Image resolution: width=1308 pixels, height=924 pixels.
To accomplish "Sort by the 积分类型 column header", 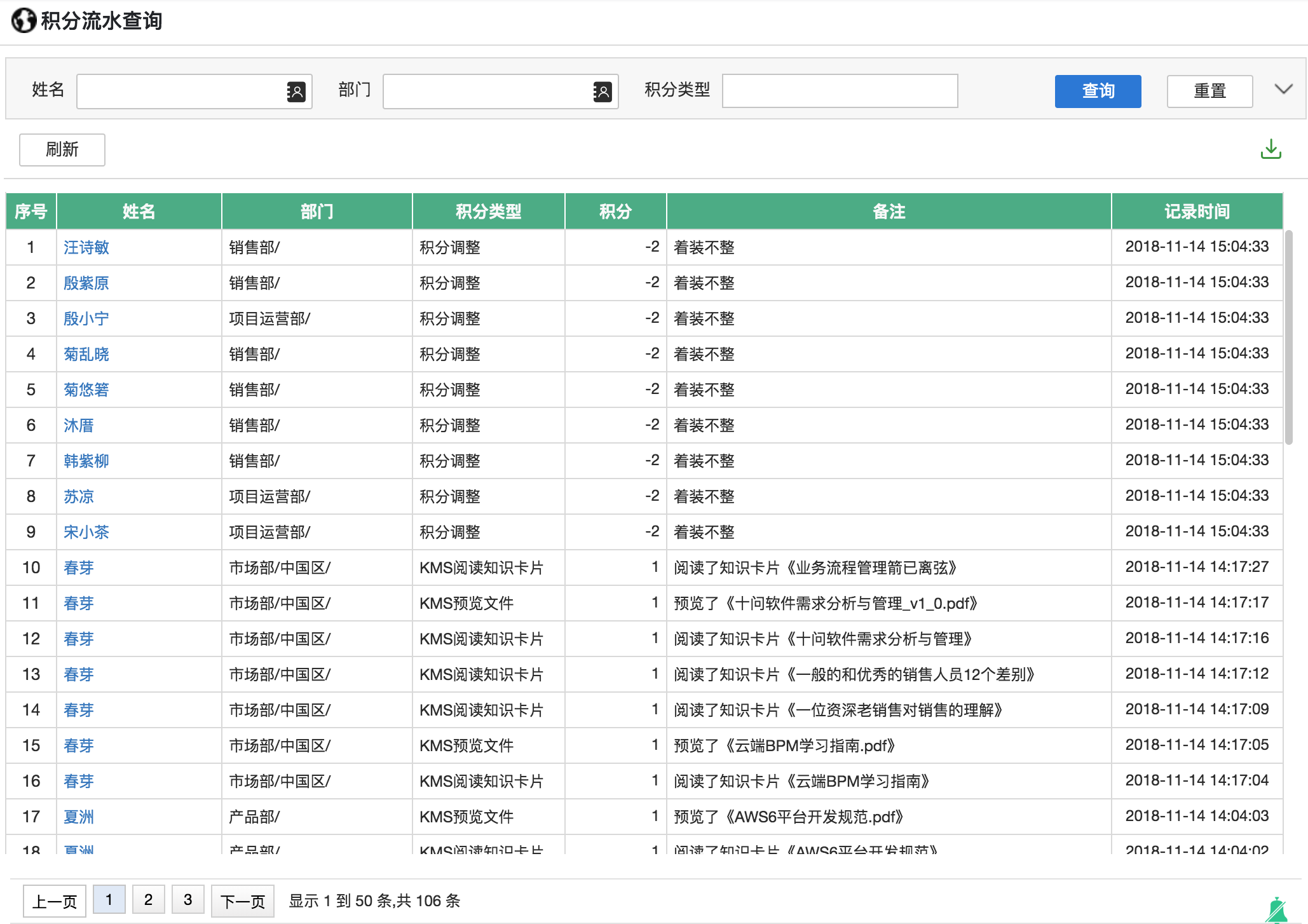I will (x=488, y=212).
